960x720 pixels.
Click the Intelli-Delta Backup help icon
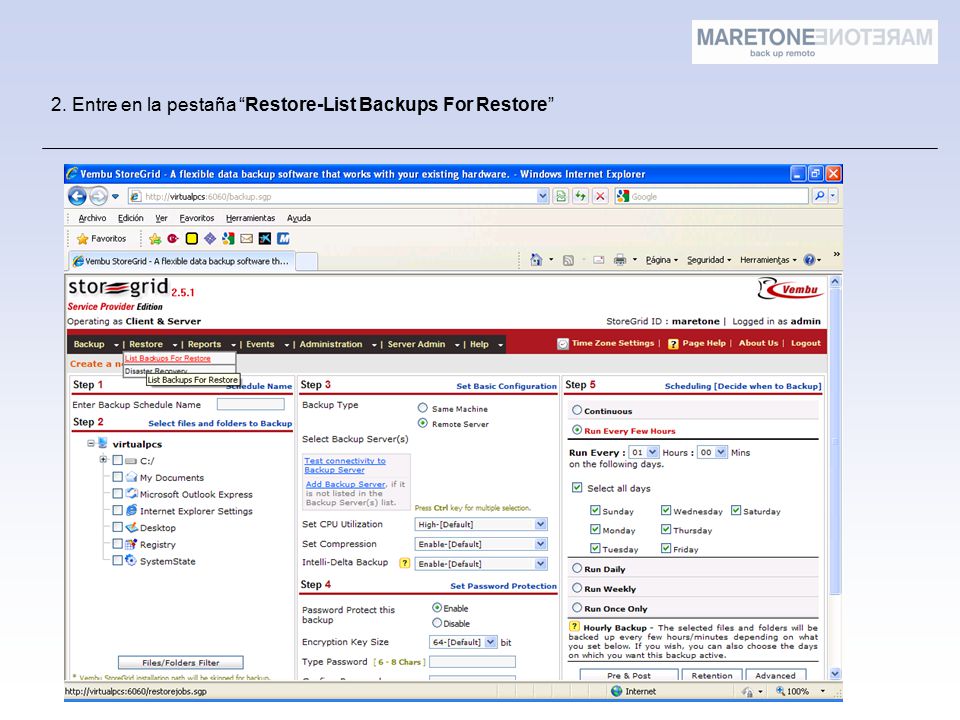click(404, 563)
